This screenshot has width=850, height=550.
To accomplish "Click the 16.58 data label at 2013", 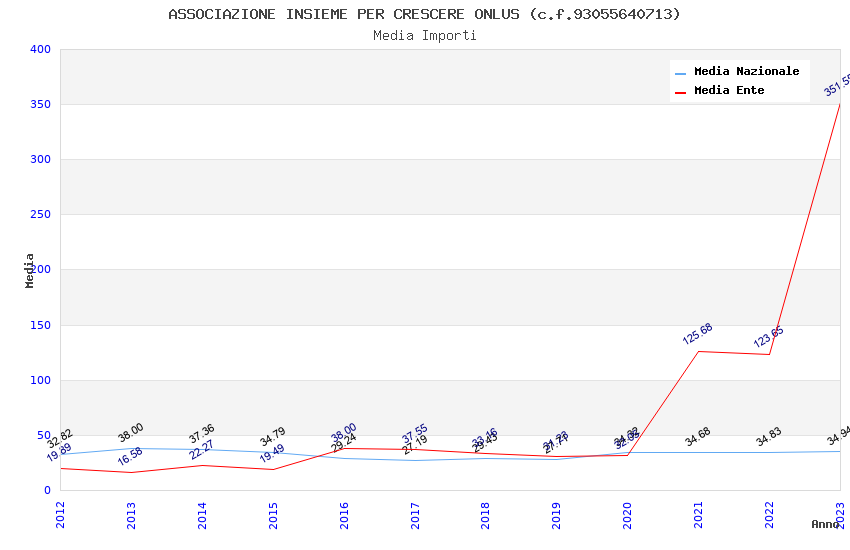I will (130, 456).
